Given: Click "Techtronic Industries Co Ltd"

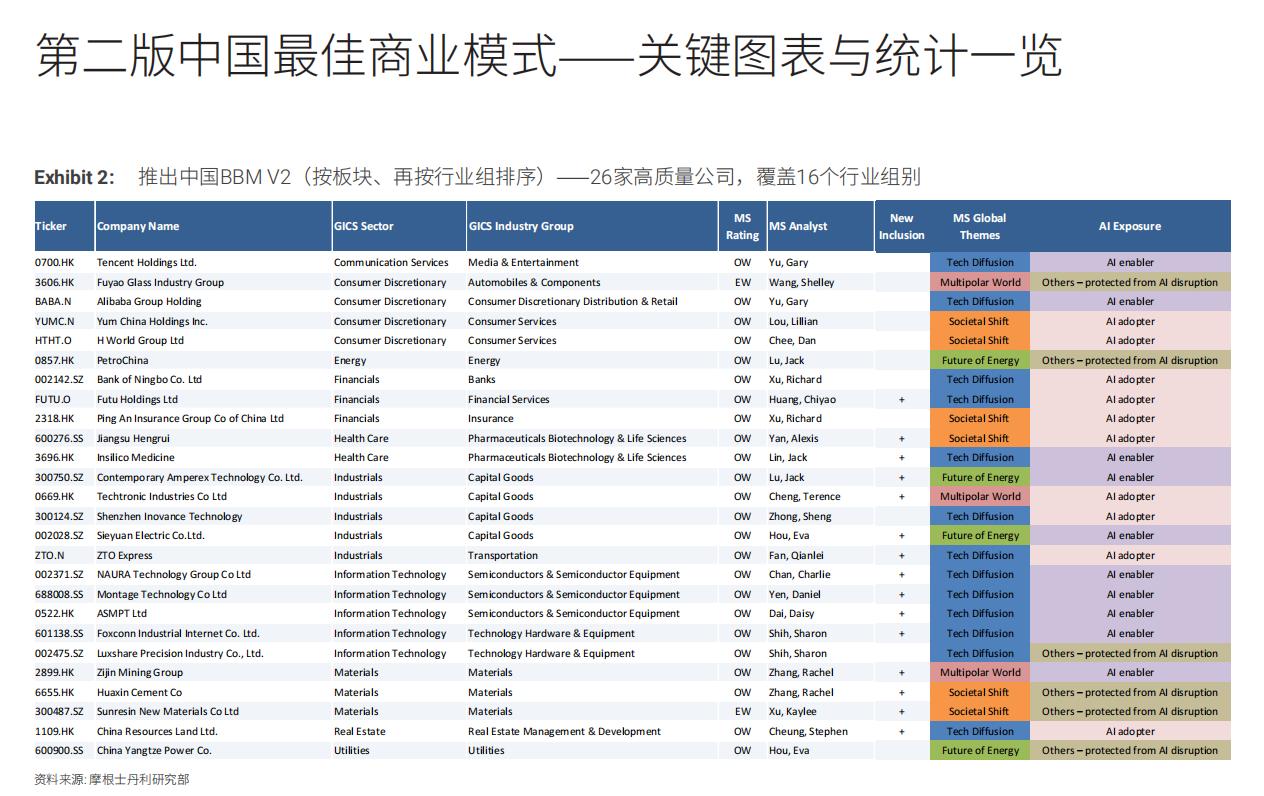Looking at the screenshot, I should (x=162, y=496).
